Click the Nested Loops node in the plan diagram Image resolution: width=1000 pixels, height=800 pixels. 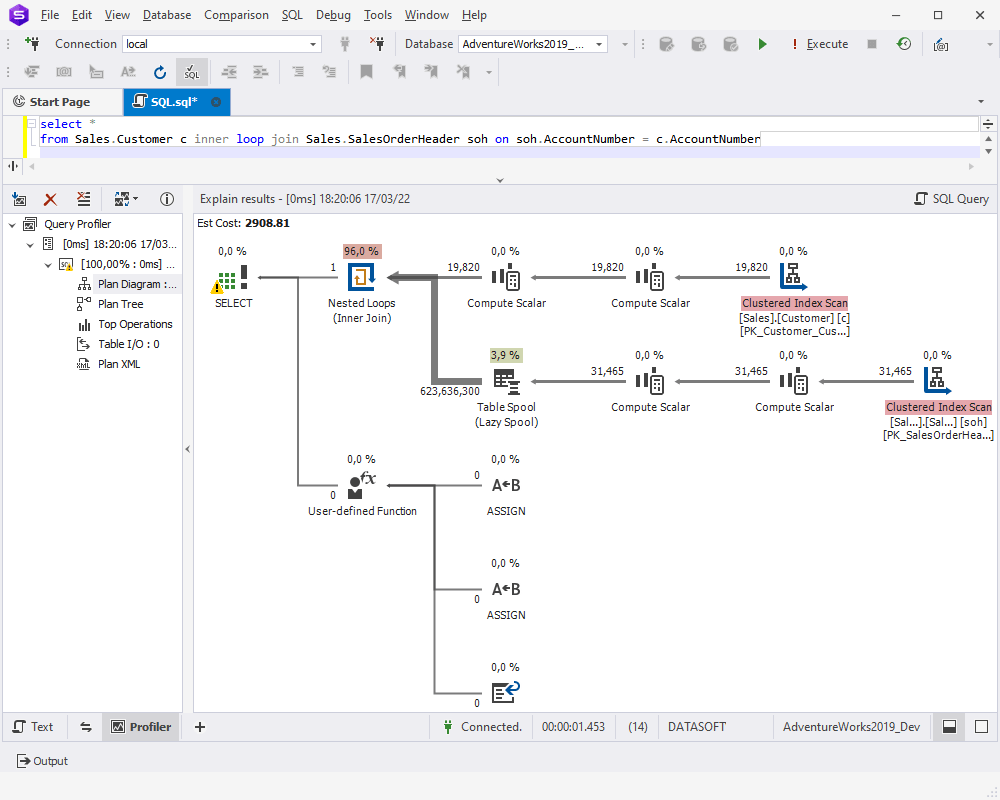(x=362, y=277)
